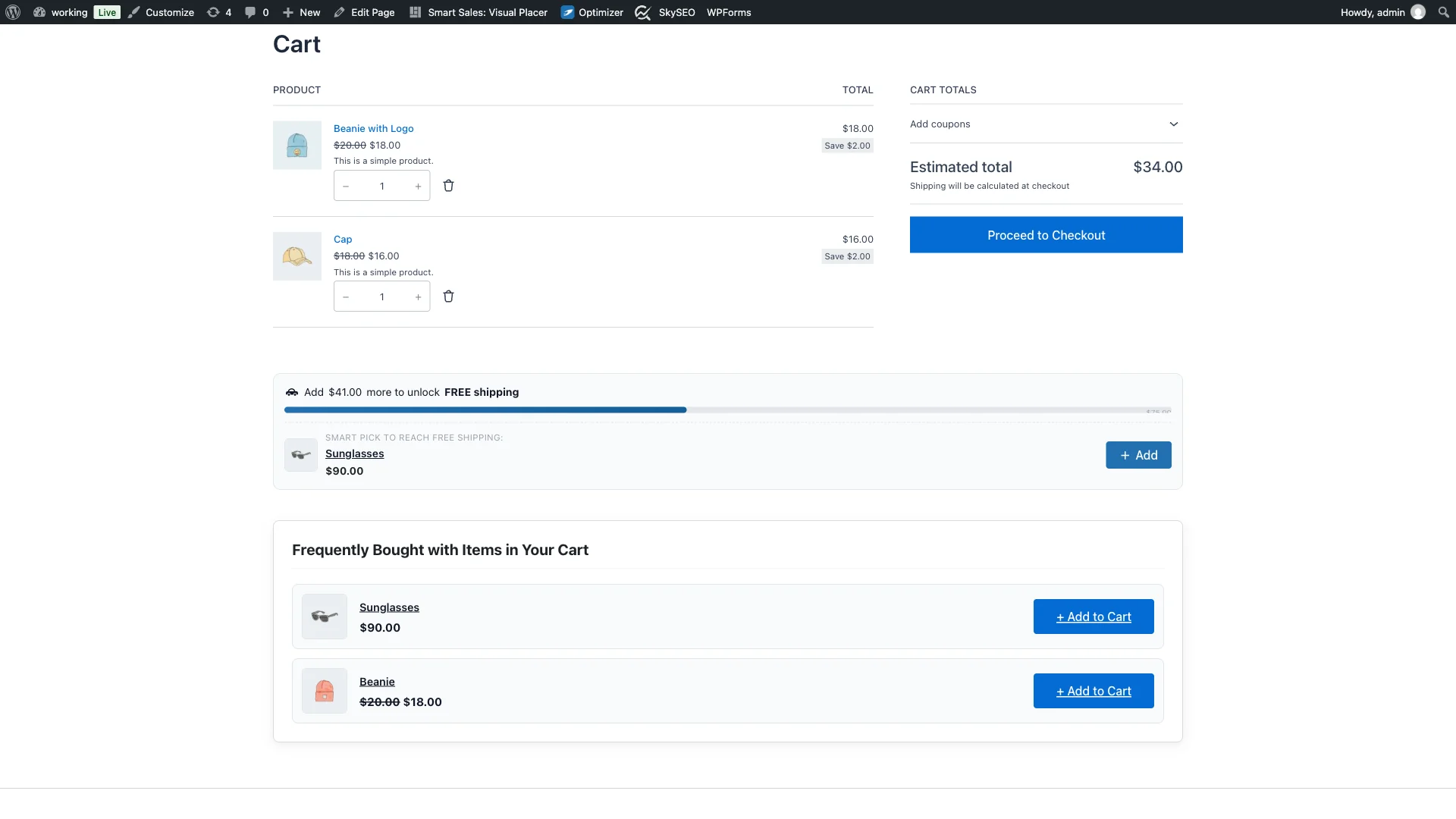Viewport: 1456px width, 819px height.
Task: Click the free shipping progress bar
Action: click(x=728, y=410)
